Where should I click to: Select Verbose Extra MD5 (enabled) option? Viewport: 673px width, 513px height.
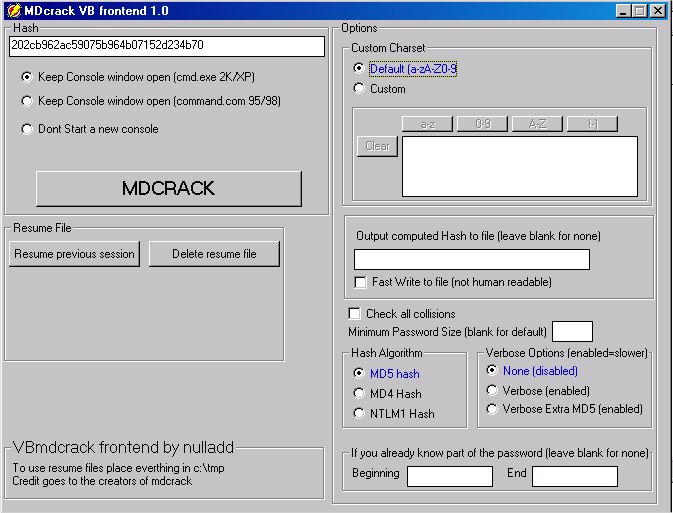(x=492, y=409)
